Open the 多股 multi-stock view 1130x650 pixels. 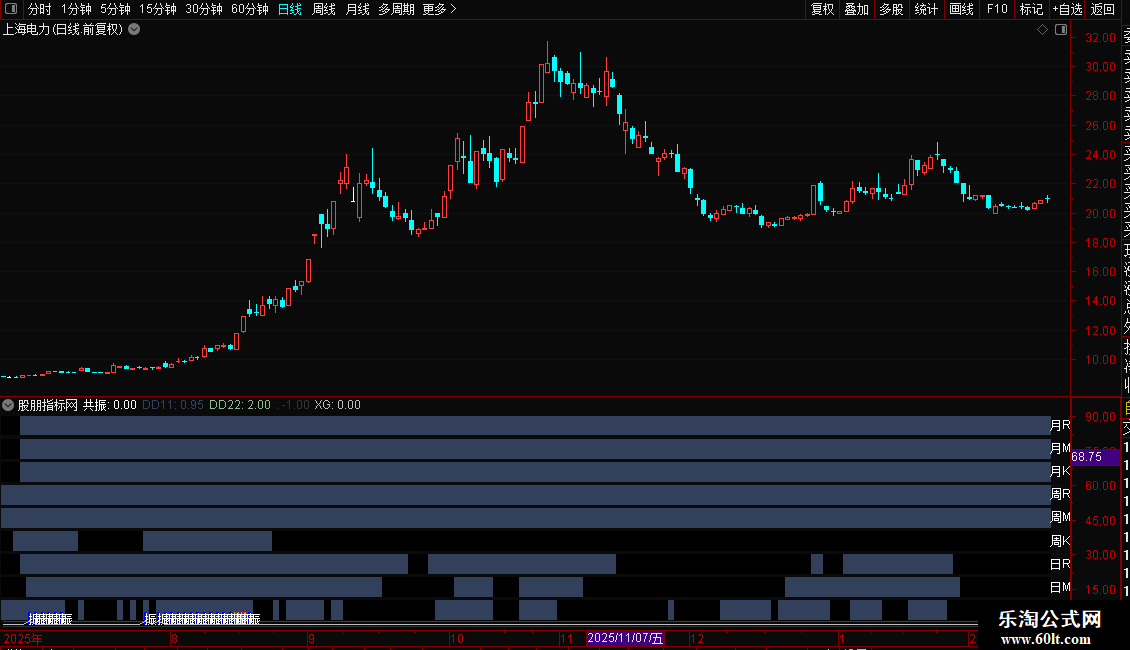[x=891, y=9]
